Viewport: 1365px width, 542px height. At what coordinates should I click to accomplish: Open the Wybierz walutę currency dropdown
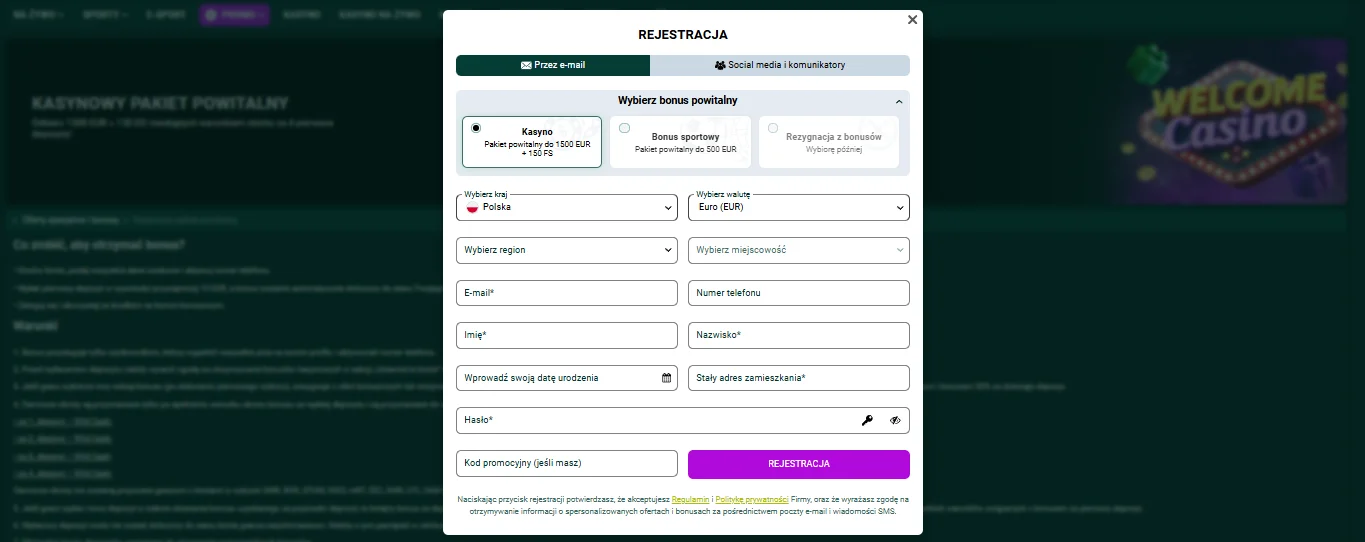(798, 207)
